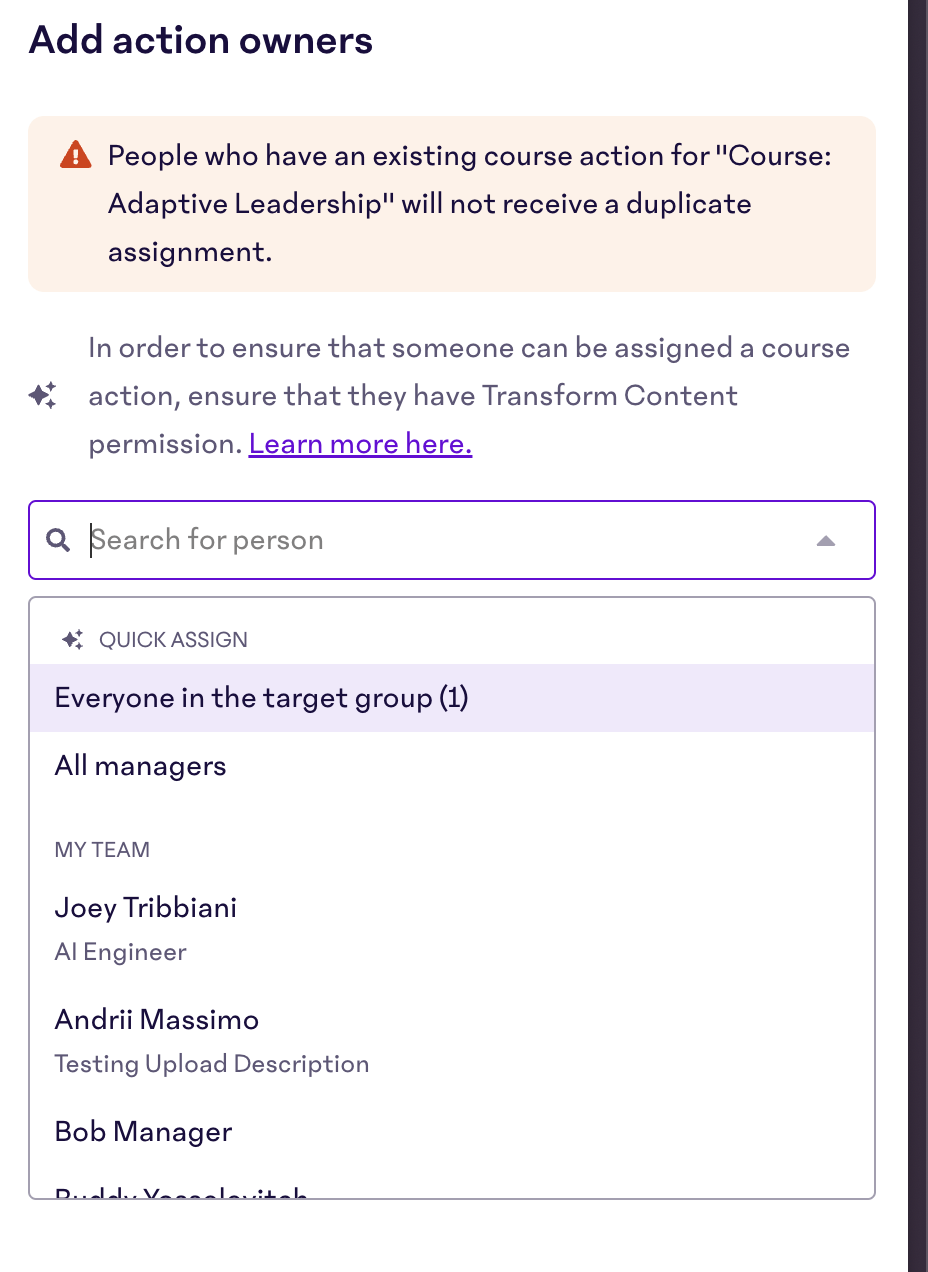Click the sparkle icon beside permission note
The image size is (928, 1272).
pyautogui.click(x=43, y=396)
